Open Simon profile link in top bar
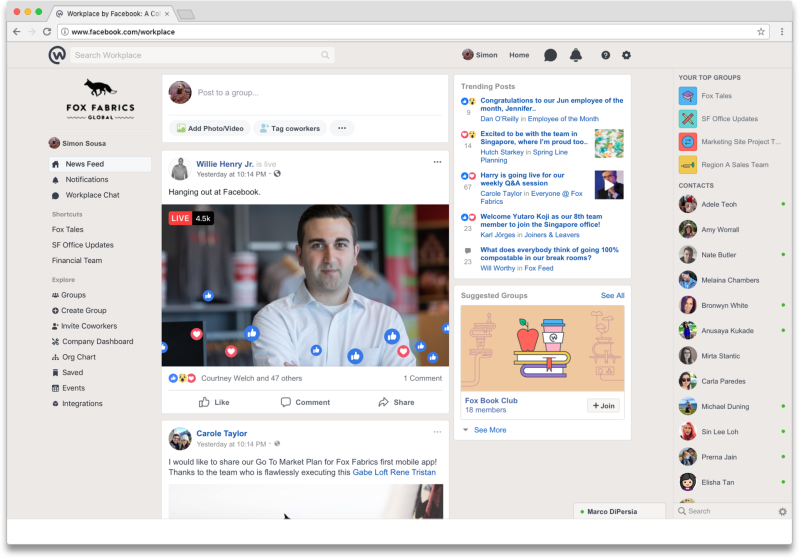 click(x=480, y=55)
